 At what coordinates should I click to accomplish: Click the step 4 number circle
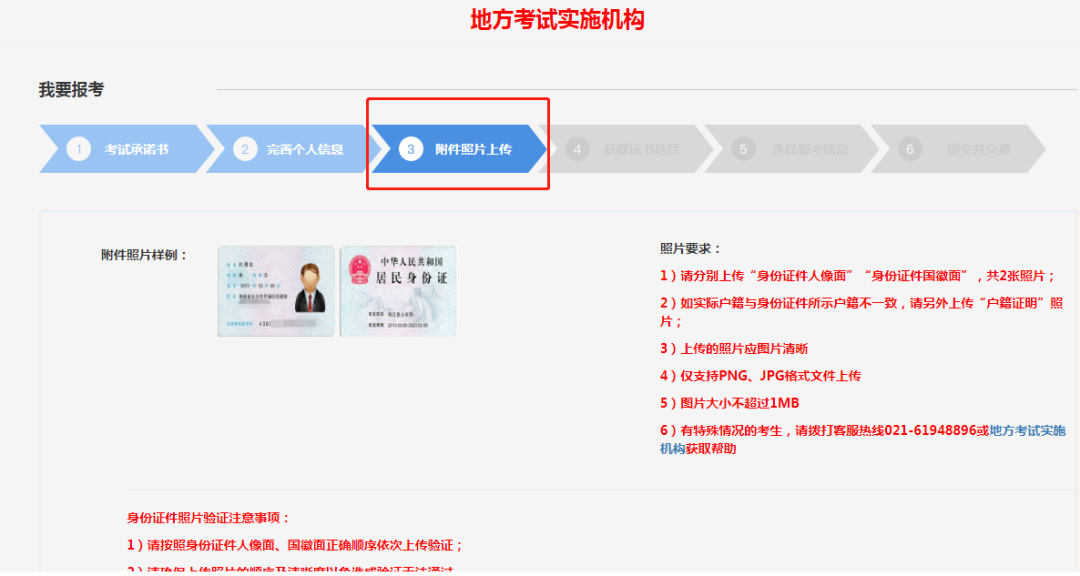(577, 149)
